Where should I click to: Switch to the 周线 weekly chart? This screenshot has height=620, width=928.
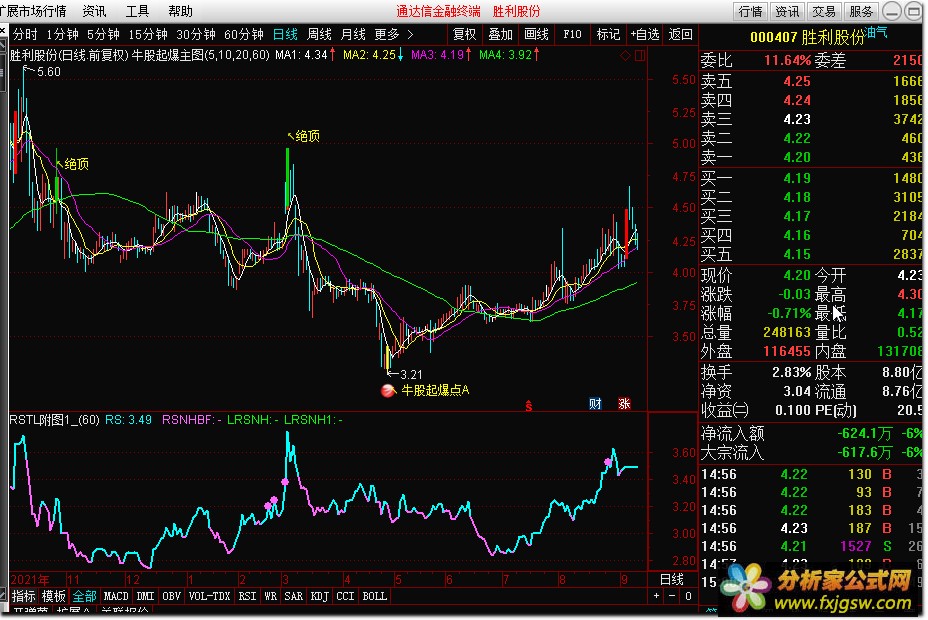click(319, 34)
